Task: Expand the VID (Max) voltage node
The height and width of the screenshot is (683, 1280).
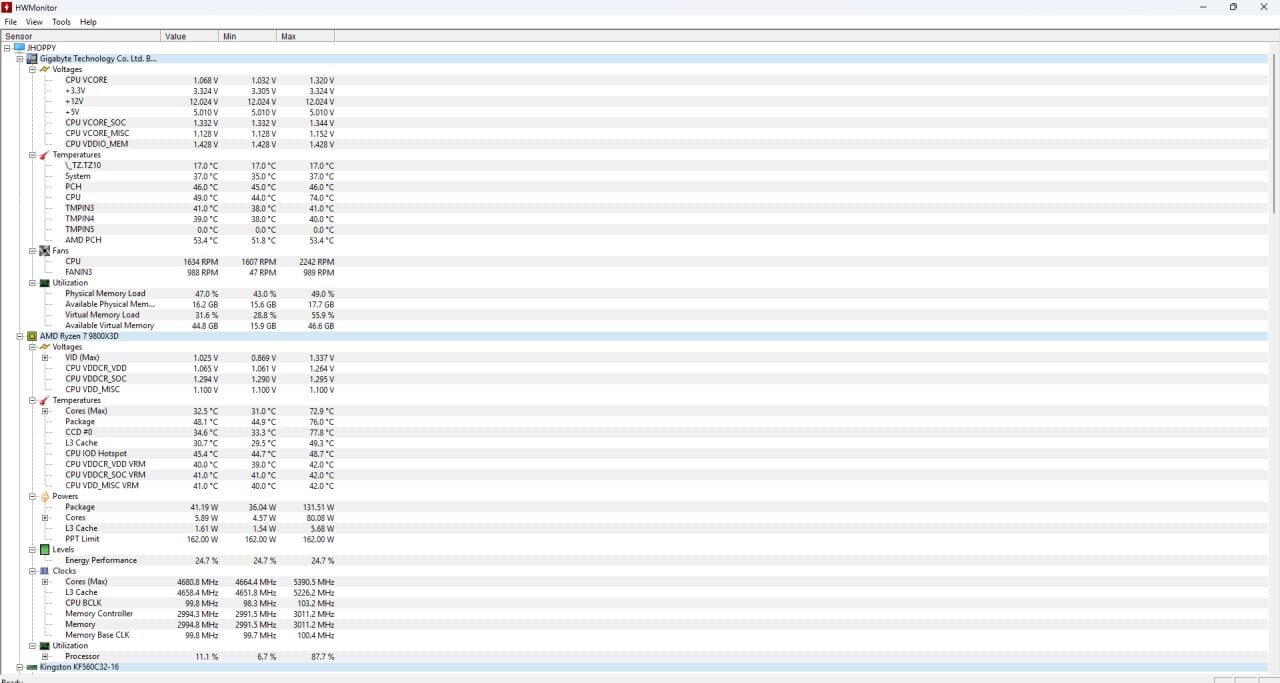Action: pyautogui.click(x=45, y=358)
